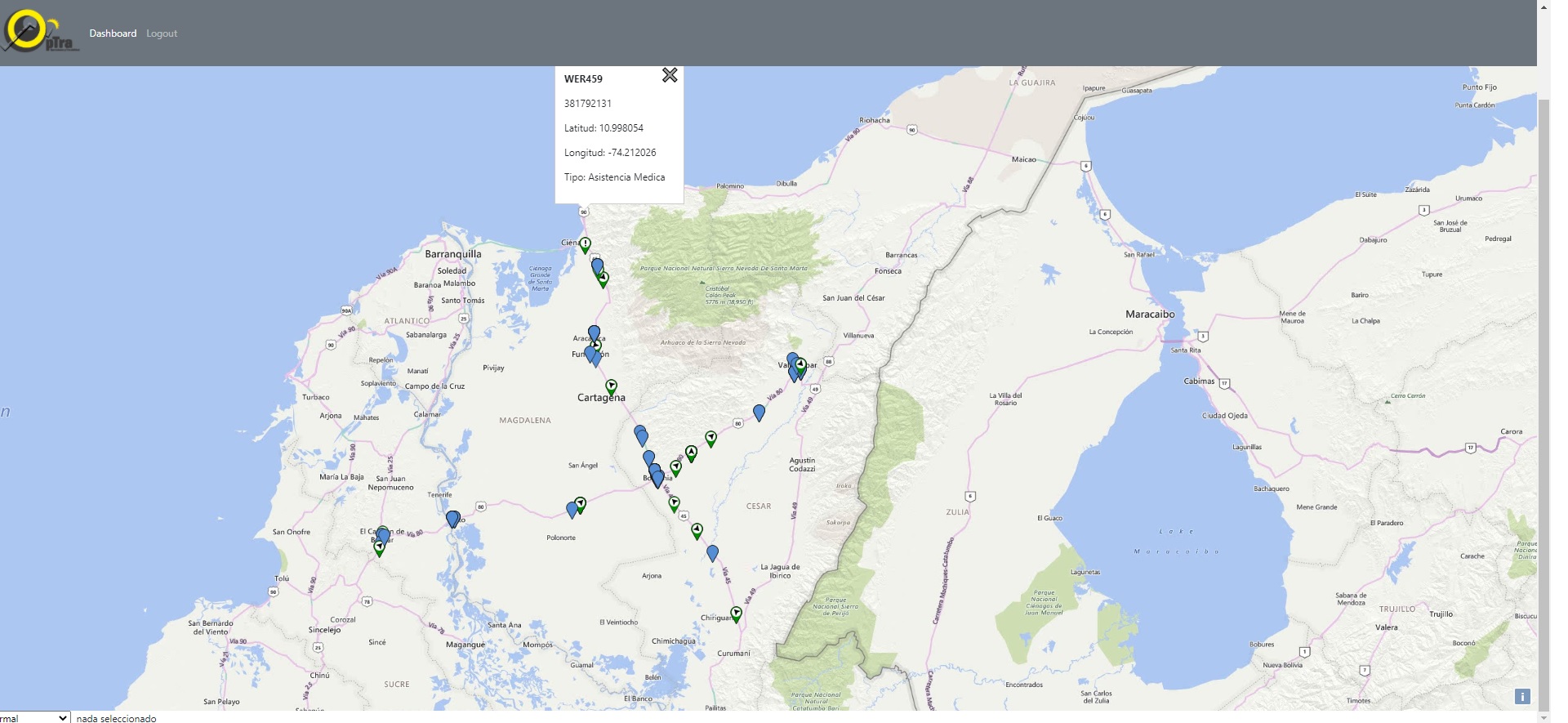Viewport: 1568px width, 723px height.
Task: Select the green vehicle marker near Chiriguaná
Action: click(736, 614)
